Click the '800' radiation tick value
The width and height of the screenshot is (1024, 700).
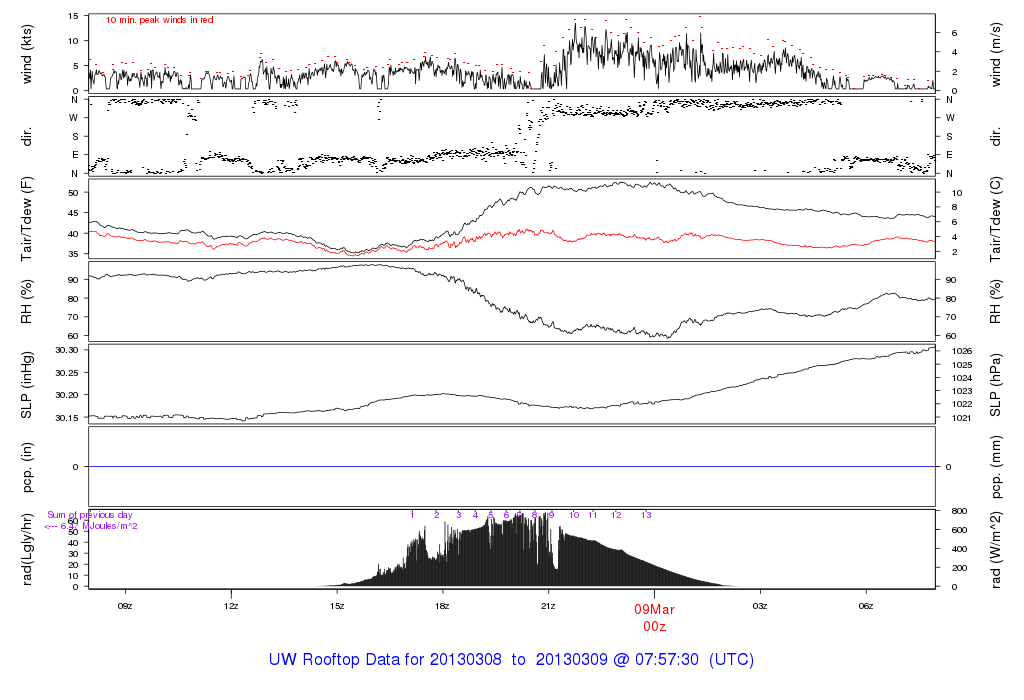pos(959,511)
